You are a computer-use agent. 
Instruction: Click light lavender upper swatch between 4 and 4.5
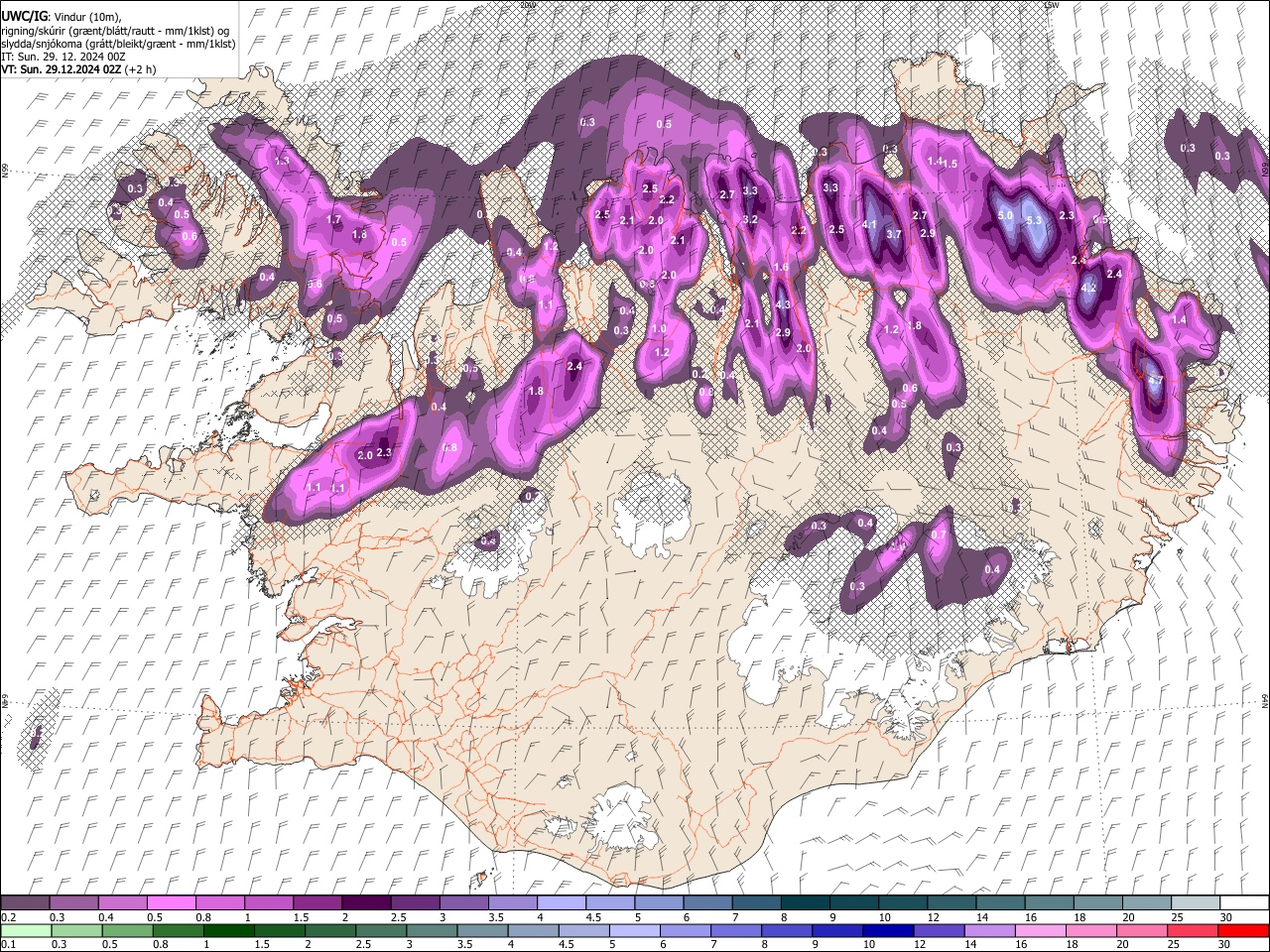[x=562, y=903]
